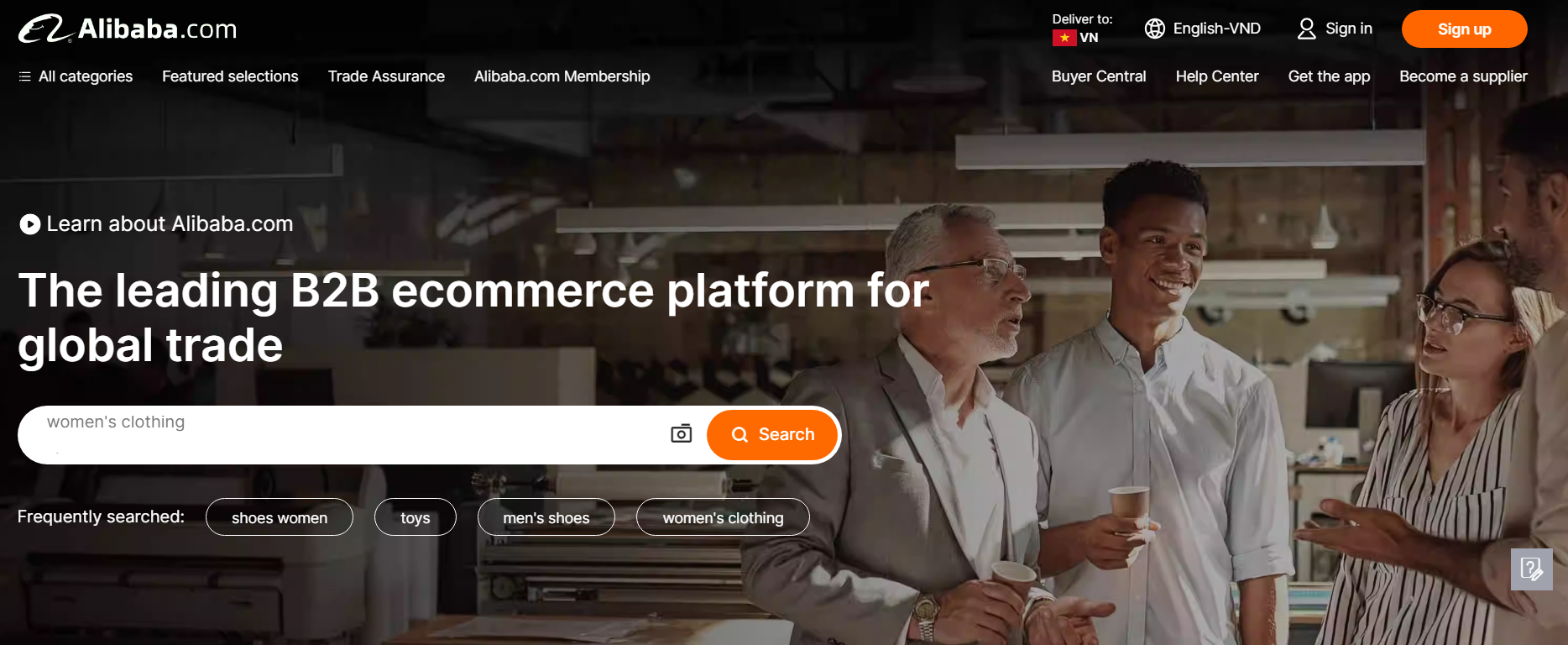Image resolution: width=1568 pixels, height=645 pixels.
Task: Click the globe language icon
Action: tap(1155, 29)
